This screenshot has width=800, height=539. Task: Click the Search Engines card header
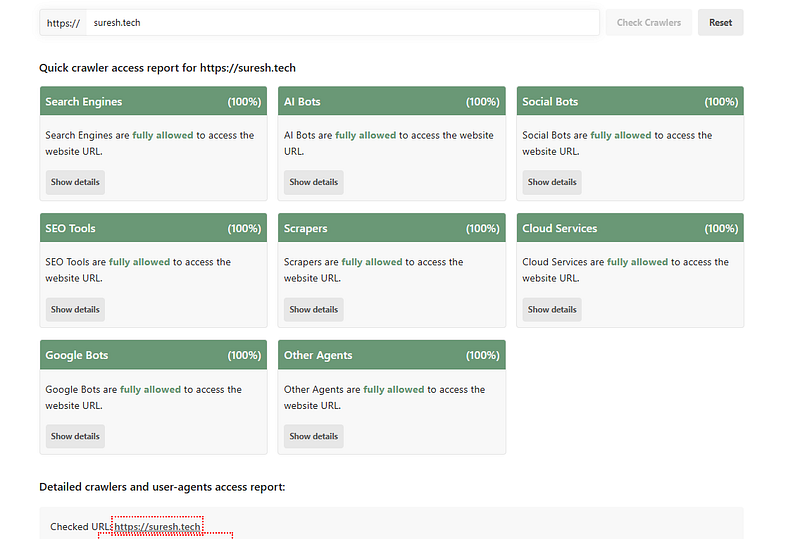[153, 101]
